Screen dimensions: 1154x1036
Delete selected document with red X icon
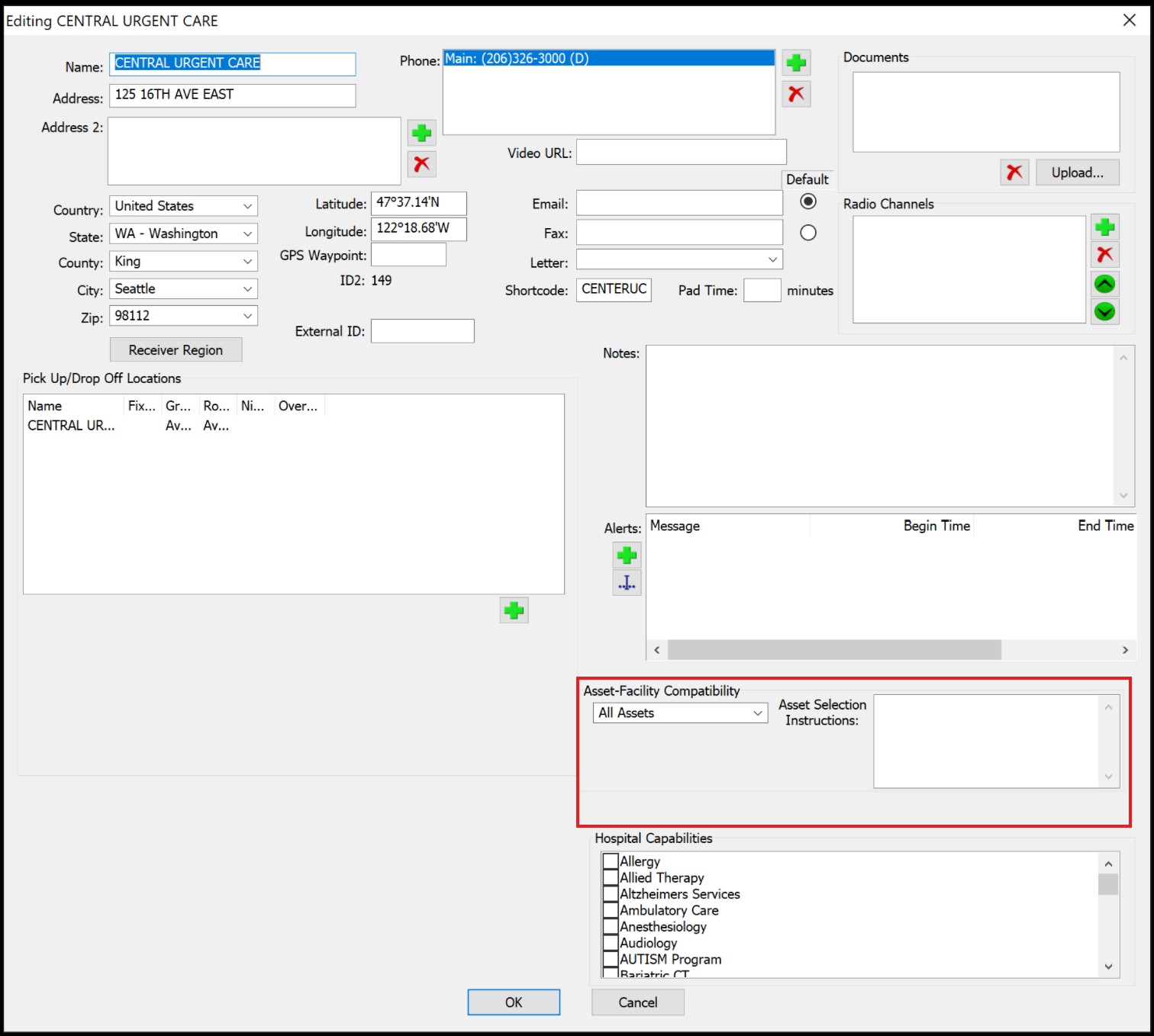[1014, 172]
